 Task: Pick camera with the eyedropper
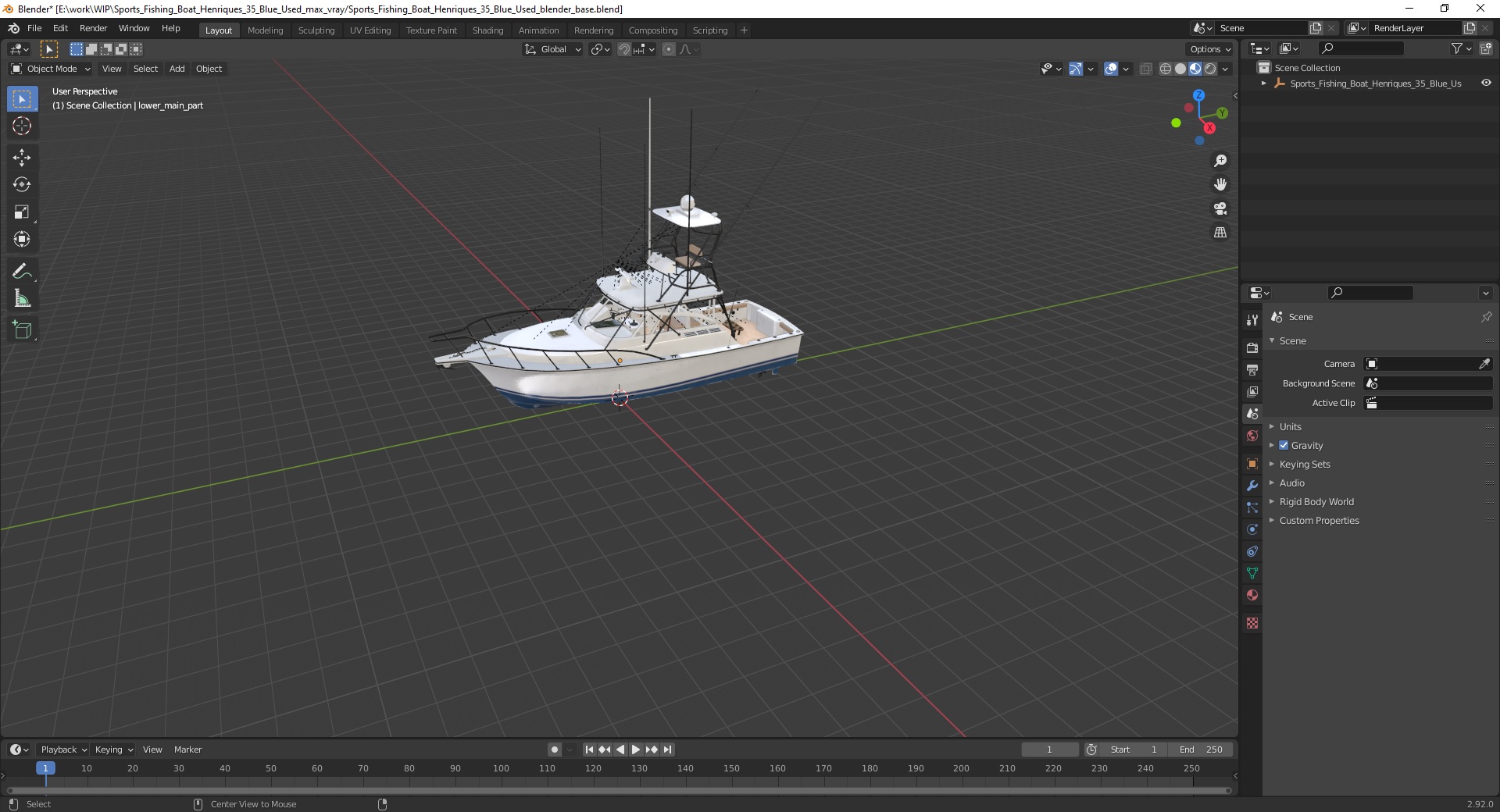1484,364
